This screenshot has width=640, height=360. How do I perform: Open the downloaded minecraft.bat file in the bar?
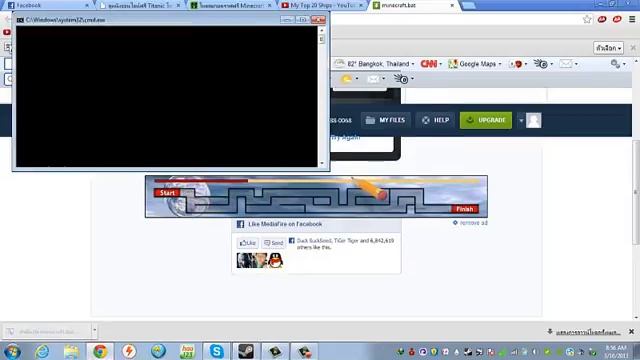coord(47,331)
